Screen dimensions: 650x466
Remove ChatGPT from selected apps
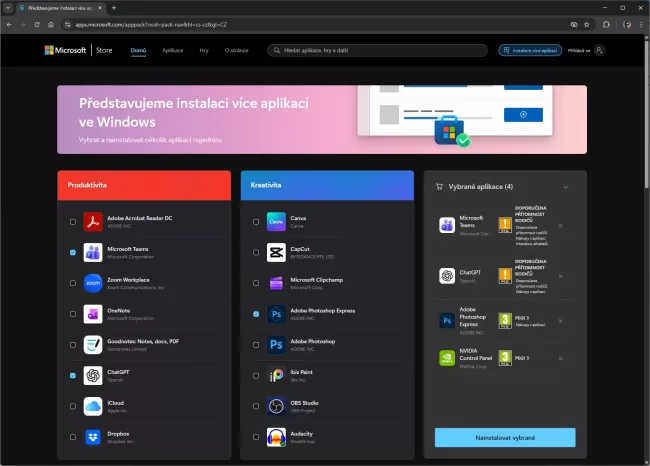(x=560, y=276)
